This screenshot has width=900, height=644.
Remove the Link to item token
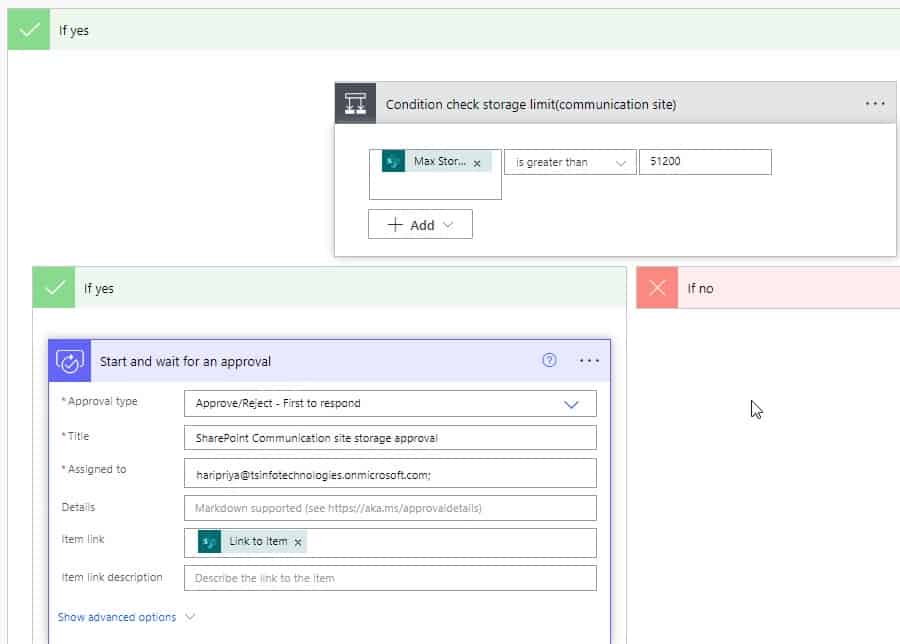298,542
